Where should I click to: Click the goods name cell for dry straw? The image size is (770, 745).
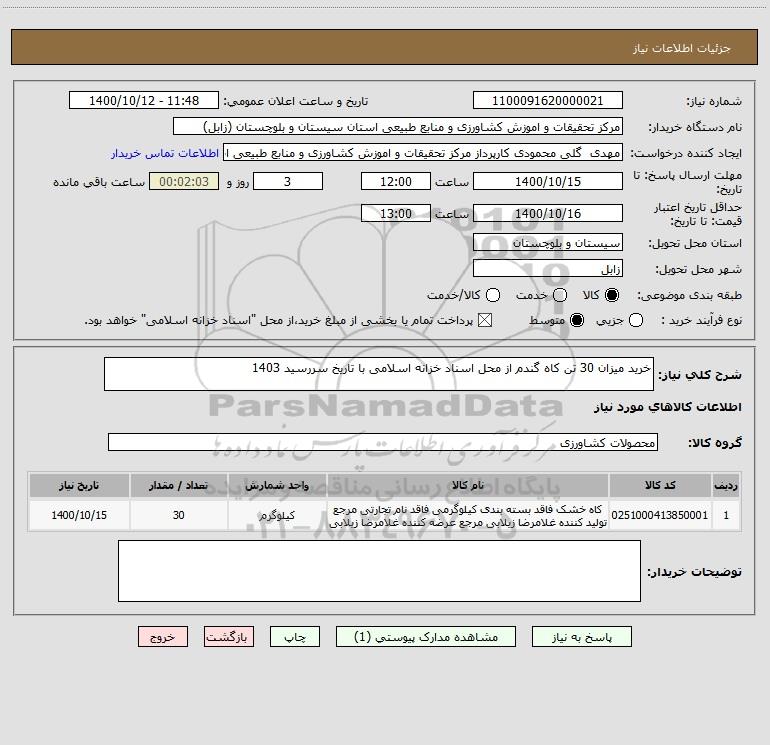468,515
